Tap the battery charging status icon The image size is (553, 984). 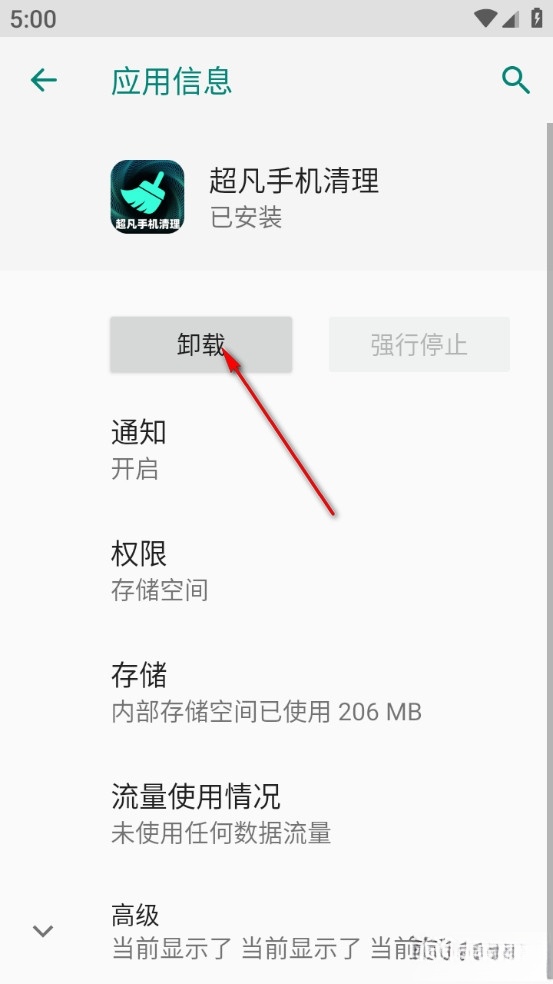(x=537, y=18)
